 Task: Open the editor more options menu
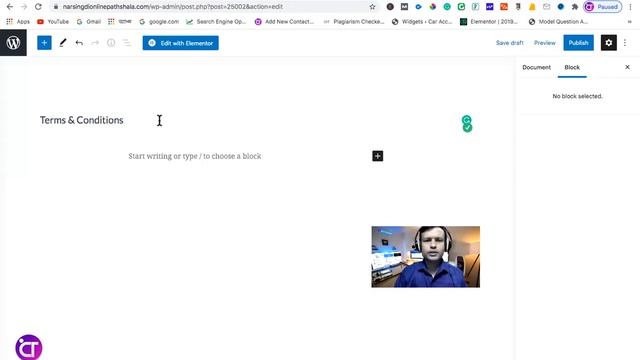pyautogui.click(x=625, y=43)
